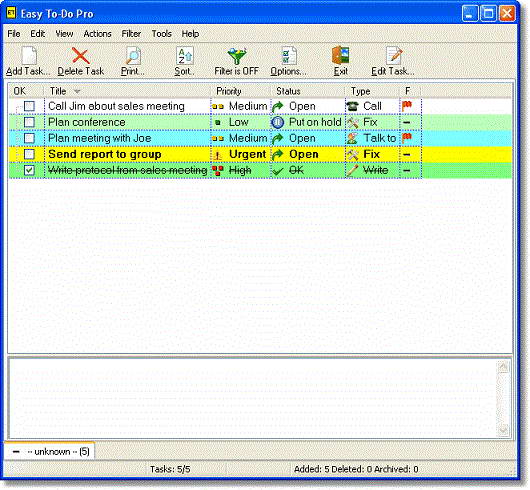This screenshot has width=530, height=490.
Task: Click the Status column header
Action: [308, 91]
